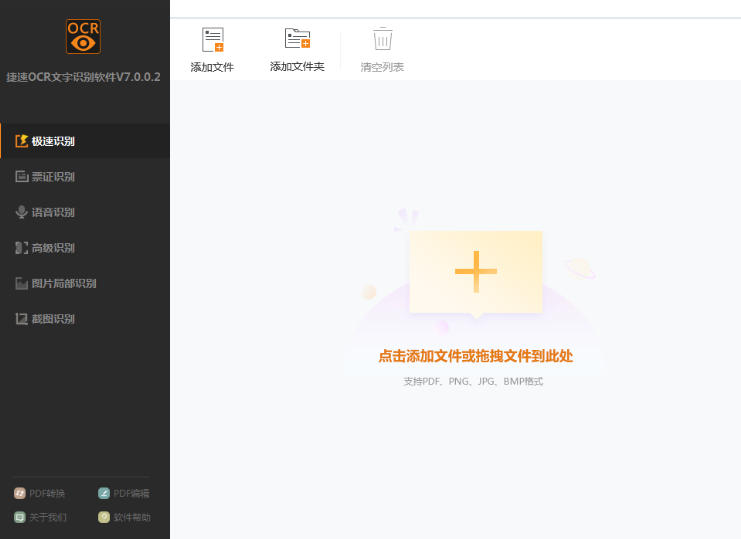Click the 捷速OCR文字识别软件 title text
This screenshot has height=539, width=741.
(83, 77)
